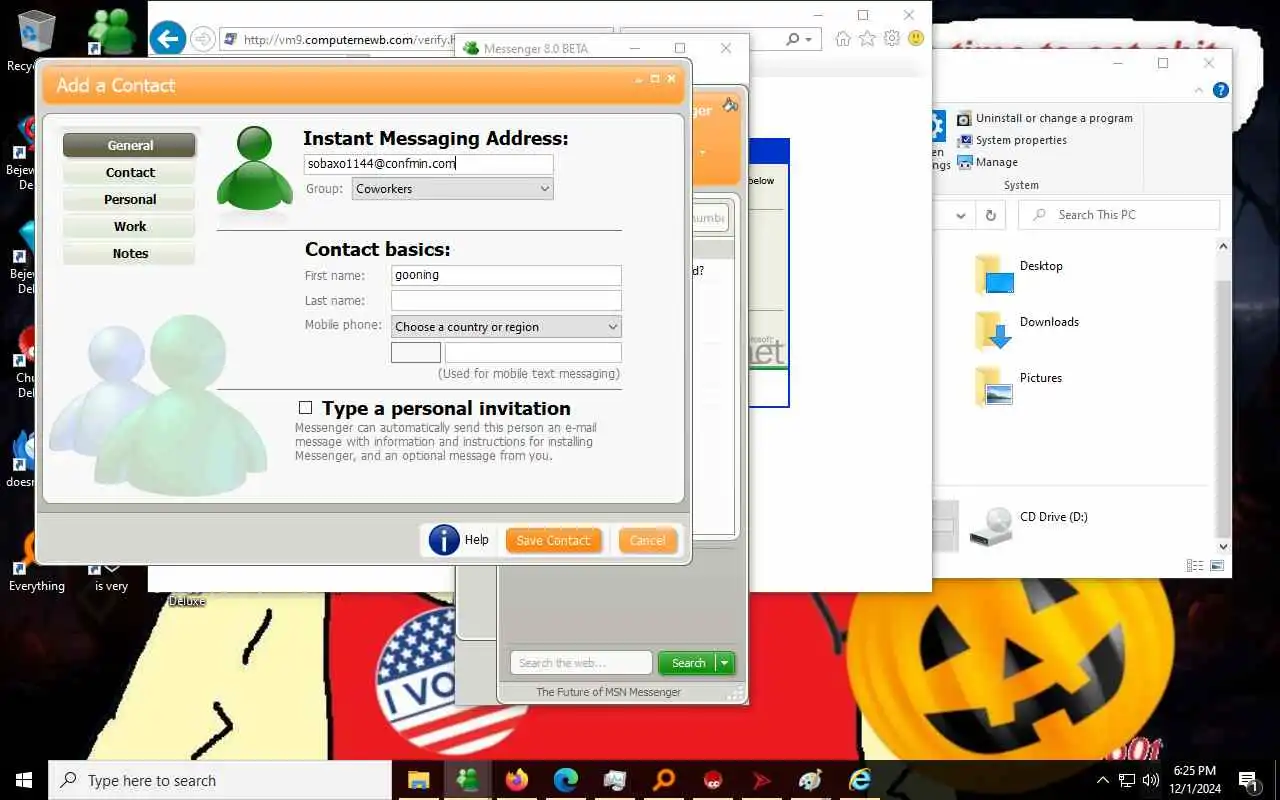Click the Forward arrow in Internet Explorer
1280x800 pixels.
203,39
